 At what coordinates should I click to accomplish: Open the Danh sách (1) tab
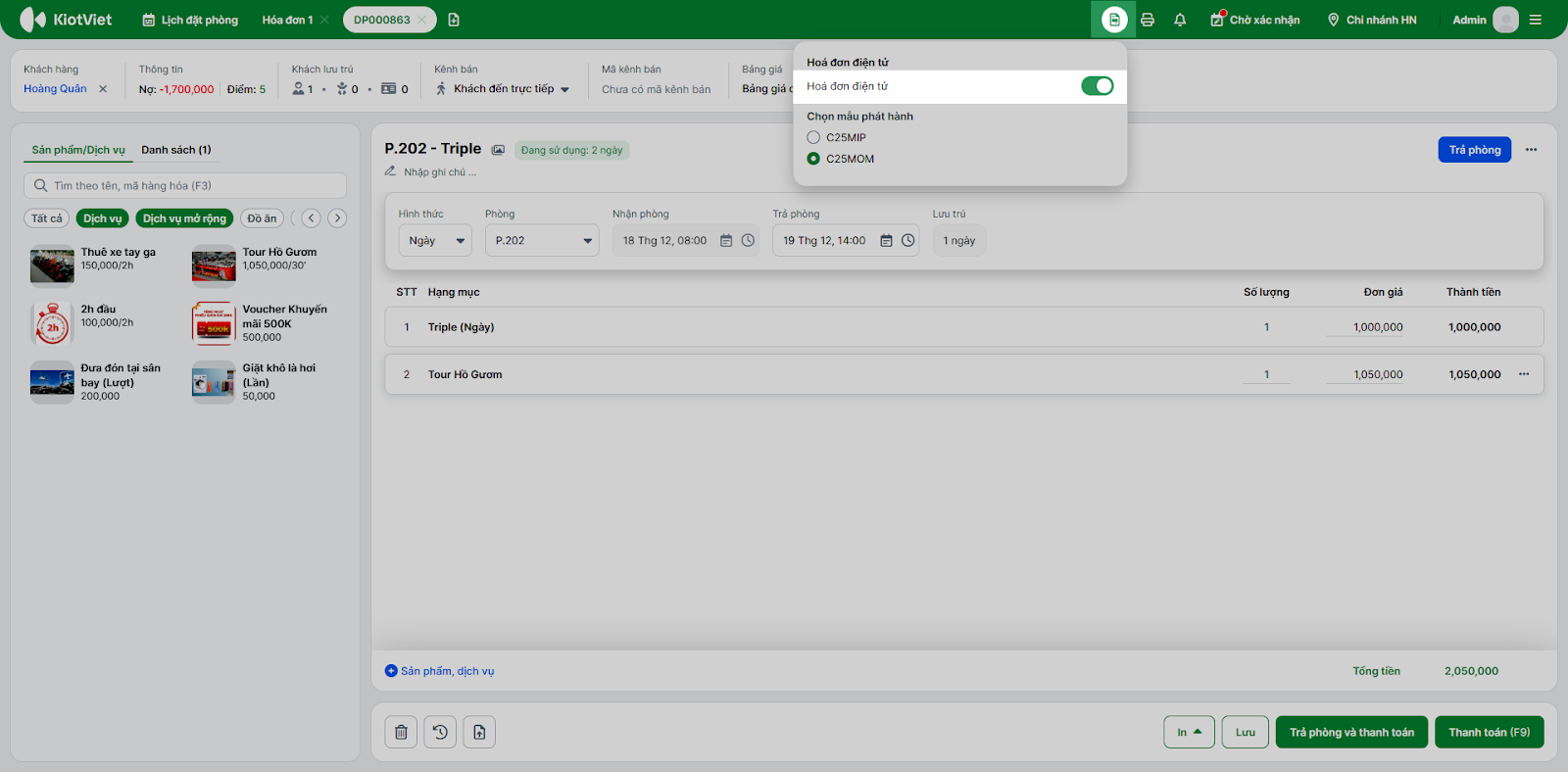tap(176, 150)
